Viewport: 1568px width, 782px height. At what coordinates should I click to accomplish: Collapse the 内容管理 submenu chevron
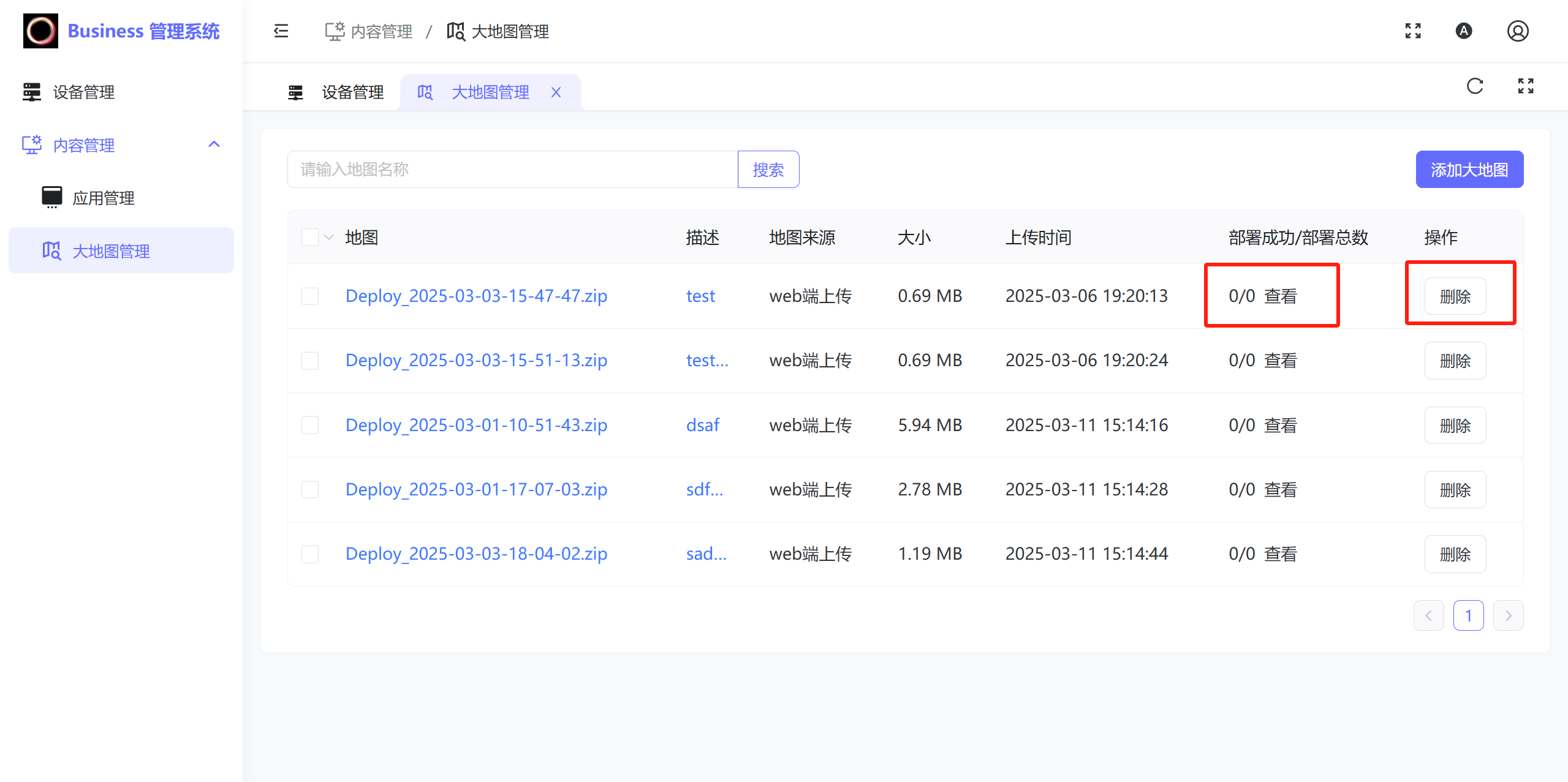point(214,145)
